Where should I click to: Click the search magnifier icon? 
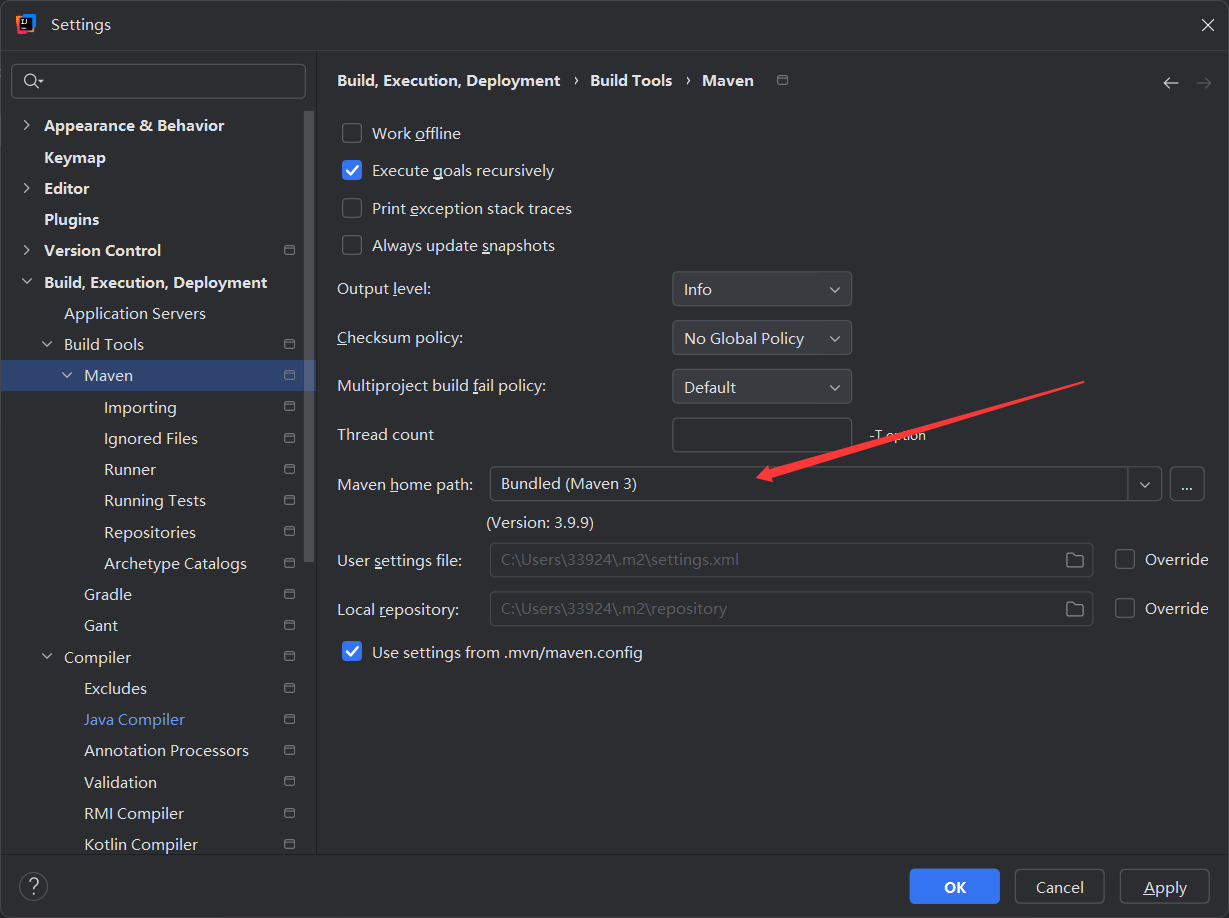click(x=32, y=81)
